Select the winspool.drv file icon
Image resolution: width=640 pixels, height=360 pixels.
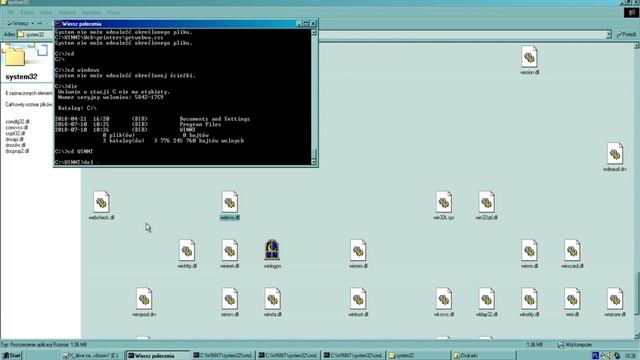[x=144, y=299]
